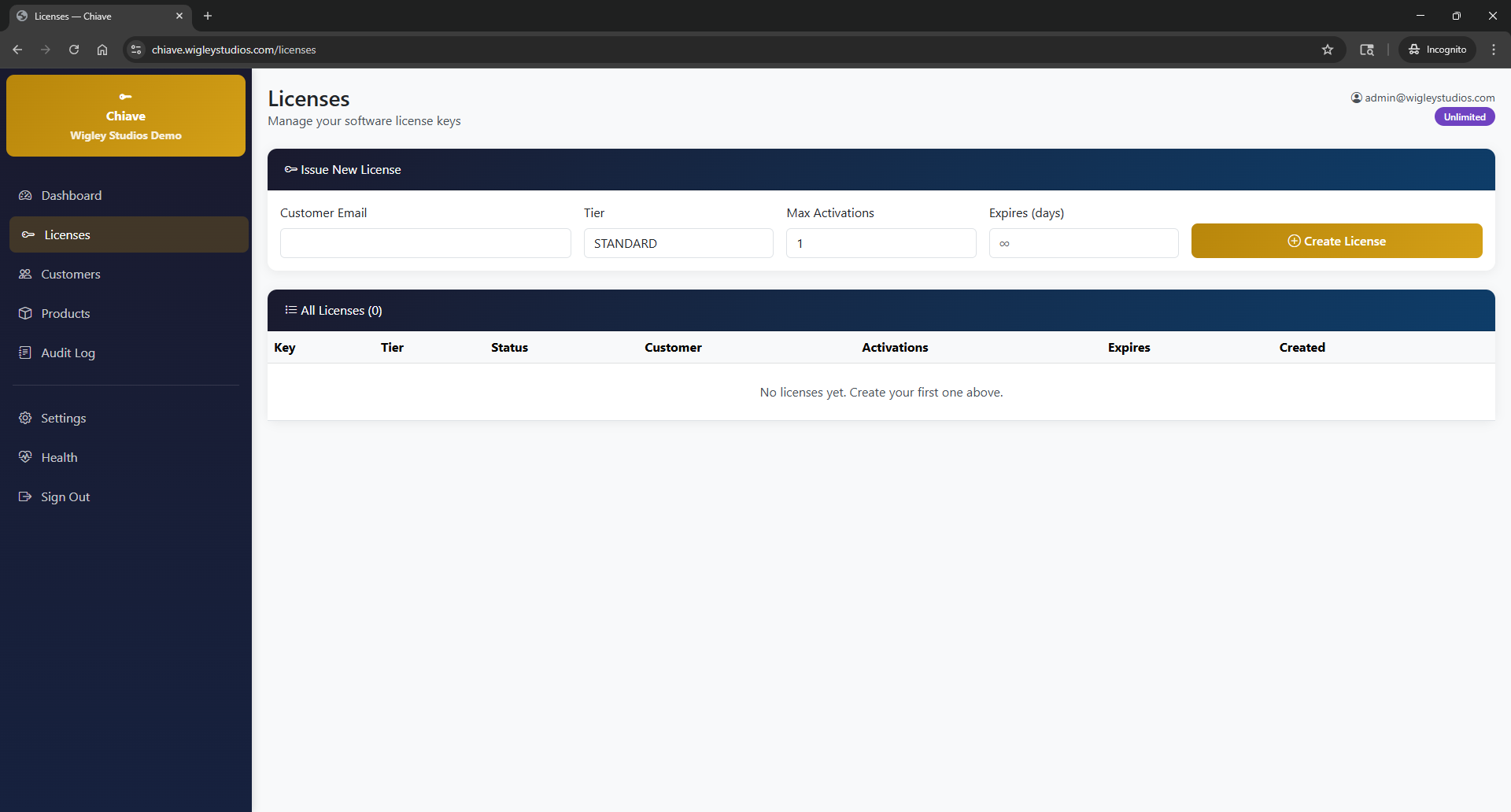The image size is (1511, 812).
Task: Bookmark the page with the star icon
Action: (1328, 49)
